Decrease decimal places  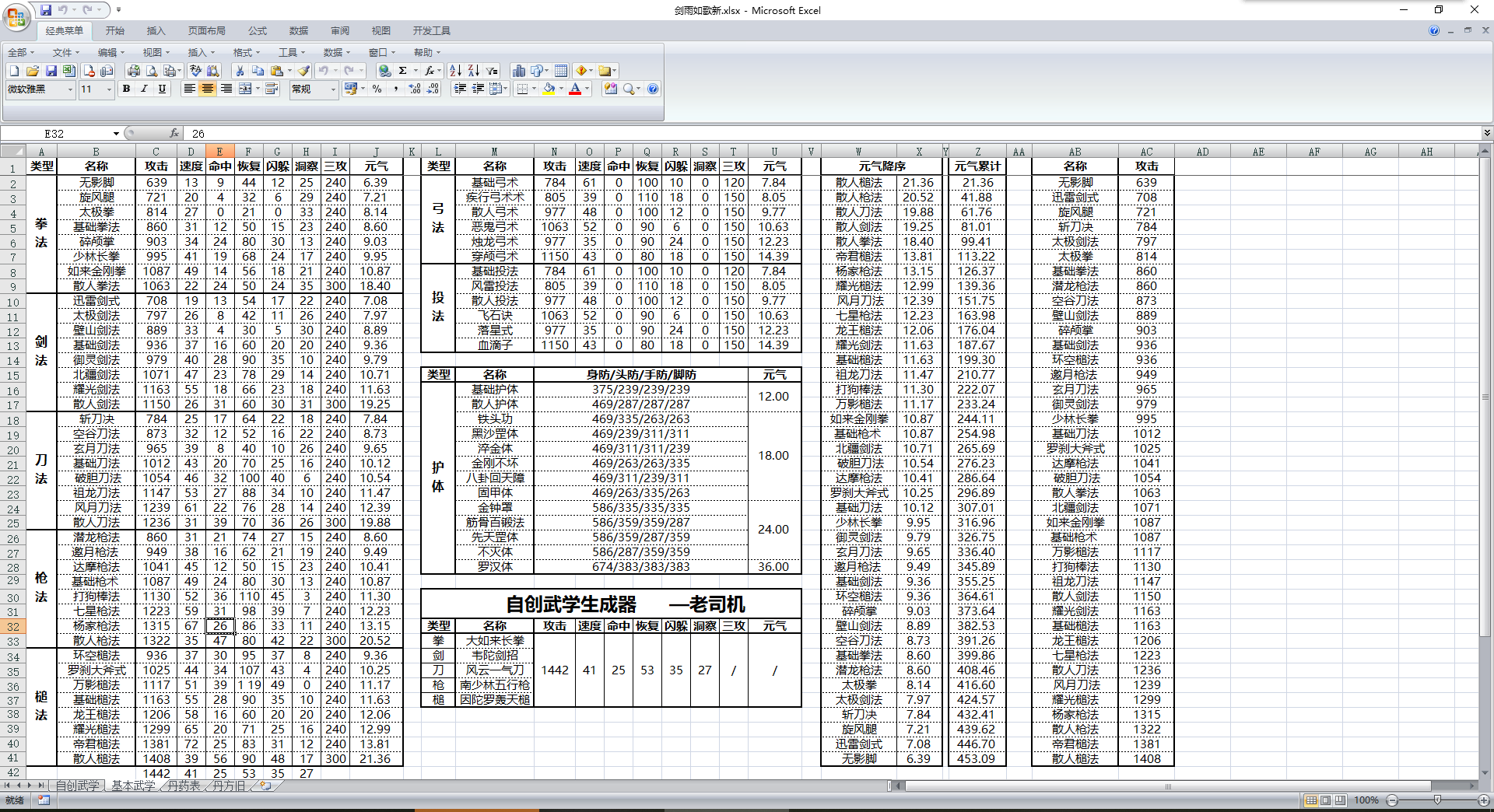[433, 89]
